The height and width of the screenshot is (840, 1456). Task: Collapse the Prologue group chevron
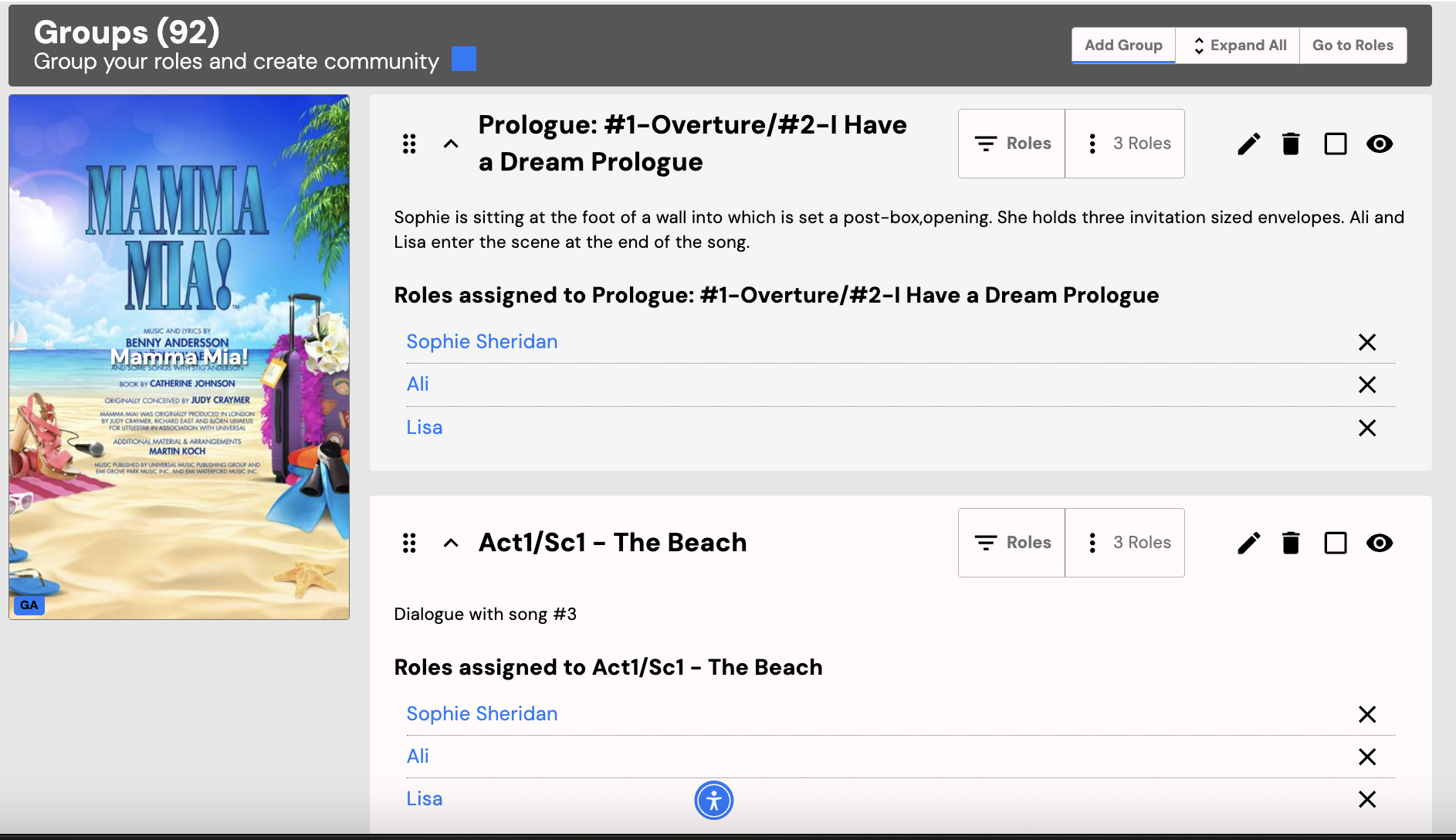click(x=451, y=144)
